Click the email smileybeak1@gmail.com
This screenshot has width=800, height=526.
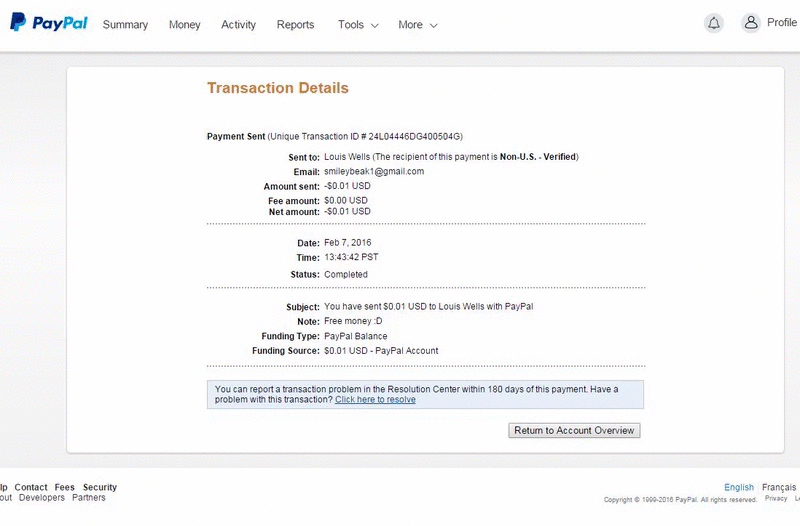[374, 171]
